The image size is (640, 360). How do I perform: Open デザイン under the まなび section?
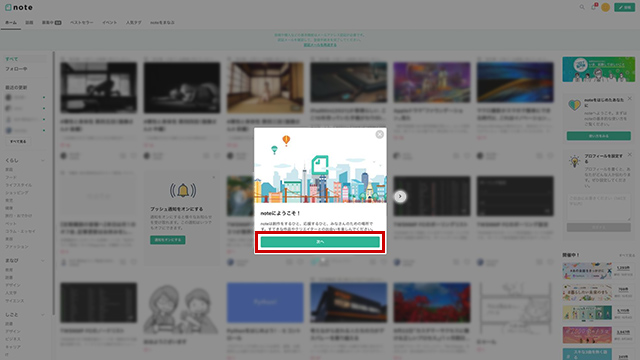tap(13, 285)
